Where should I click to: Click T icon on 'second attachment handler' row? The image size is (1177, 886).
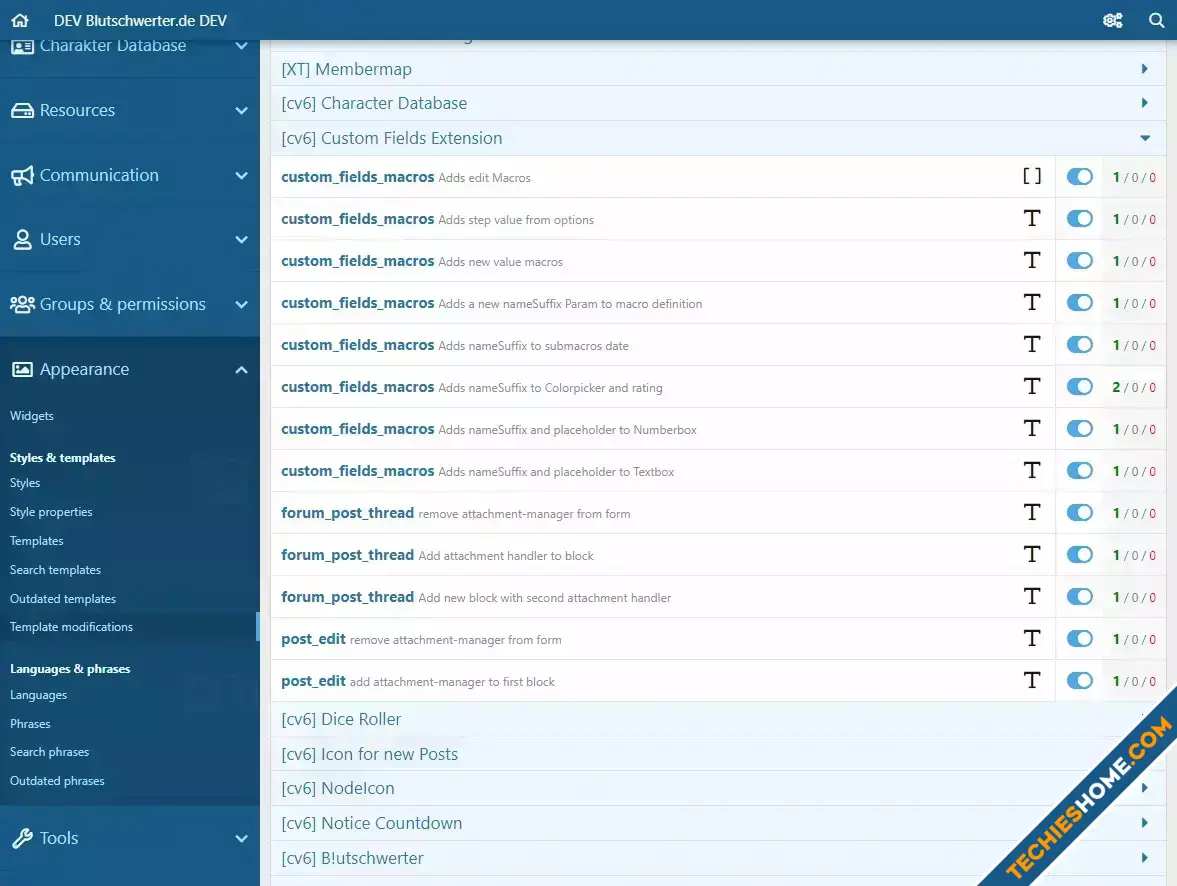click(x=1032, y=597)
